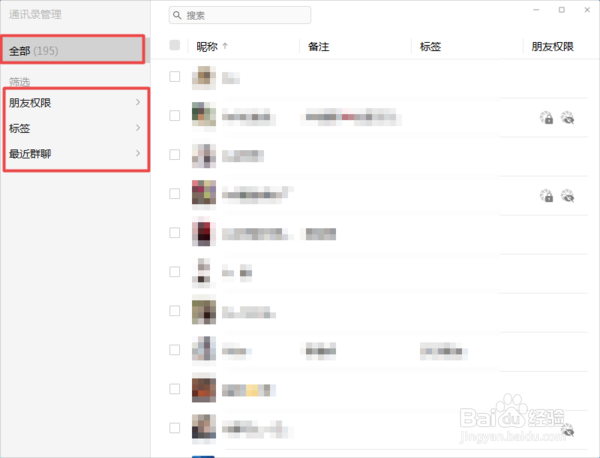Click the sort arrow next to 昵称
Image resolution: width=600 pixels, height=458 pixels.
click(x=225, y=46)
